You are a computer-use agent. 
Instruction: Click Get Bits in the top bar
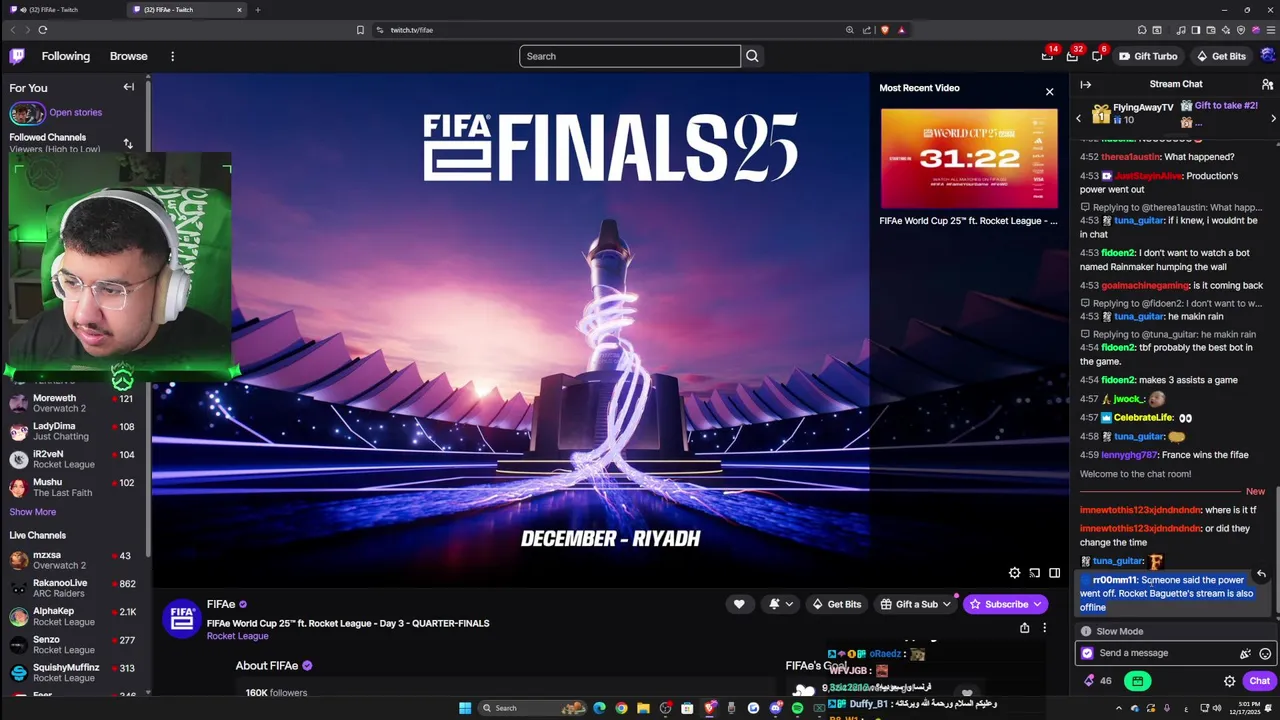(x=1221, y=56)
